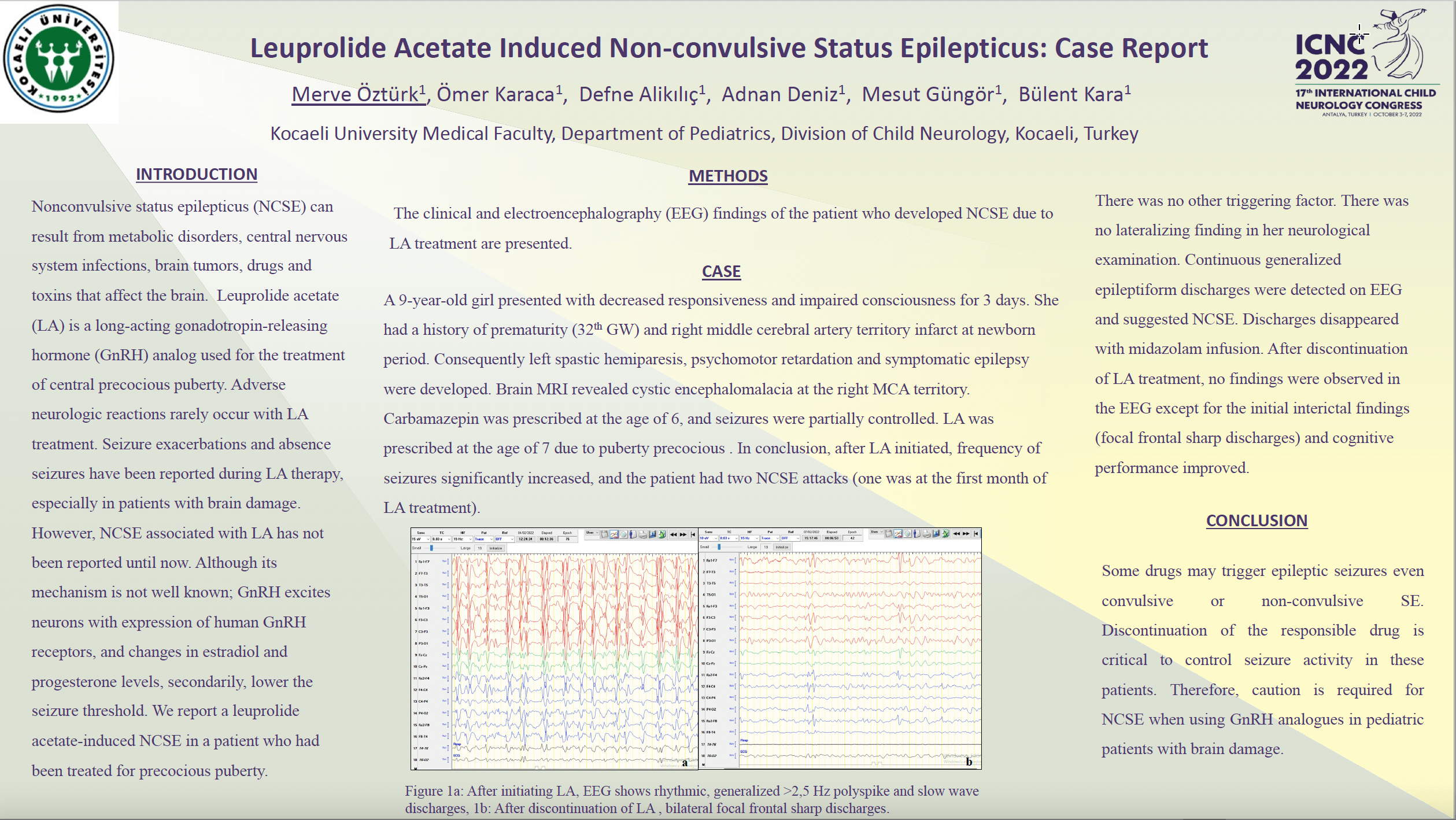Click the save disk icon in EEG panel a
Screen dimensions: 1456x820
[x=604, y=534]
